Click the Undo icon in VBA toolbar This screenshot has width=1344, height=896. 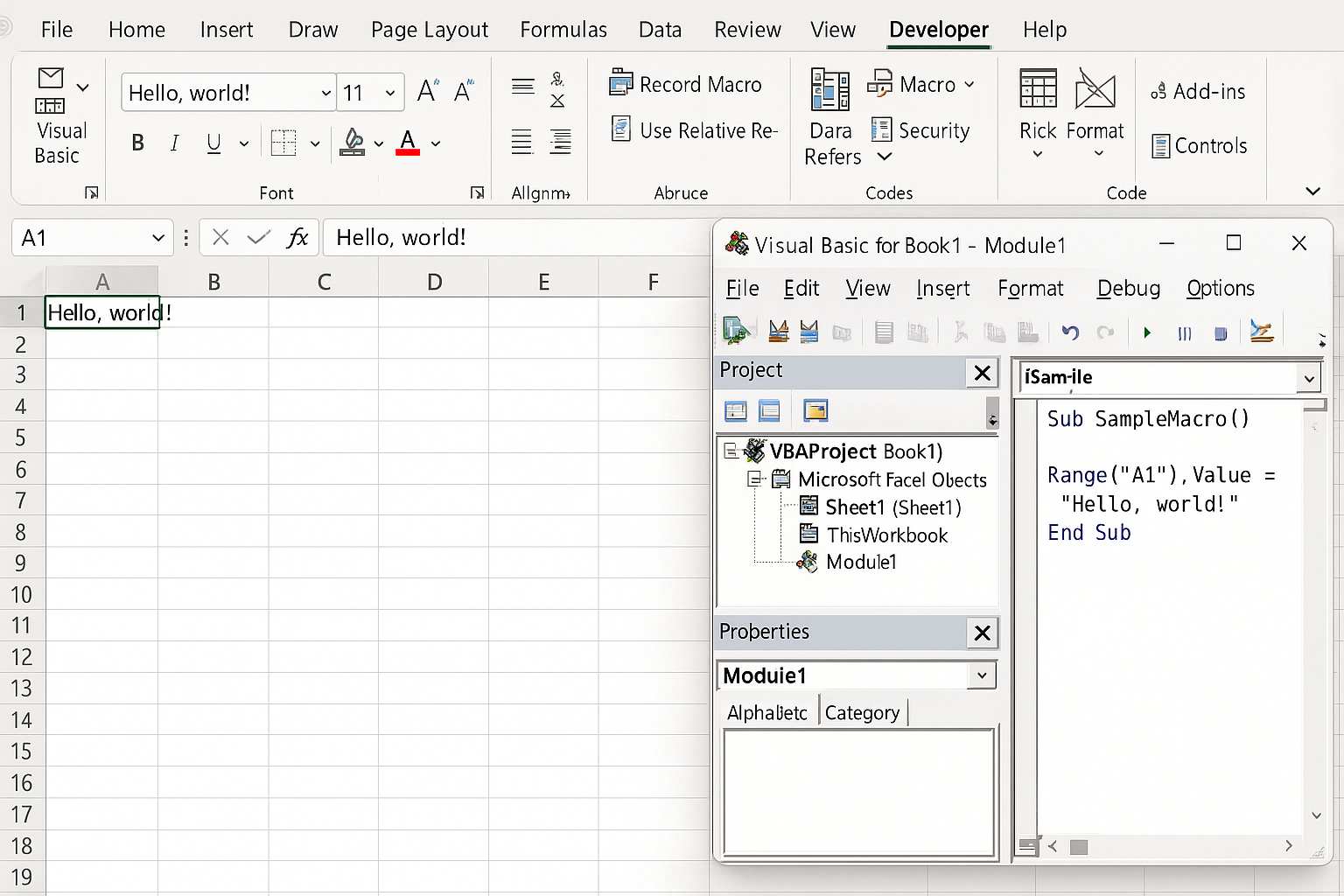(1070, 332)
